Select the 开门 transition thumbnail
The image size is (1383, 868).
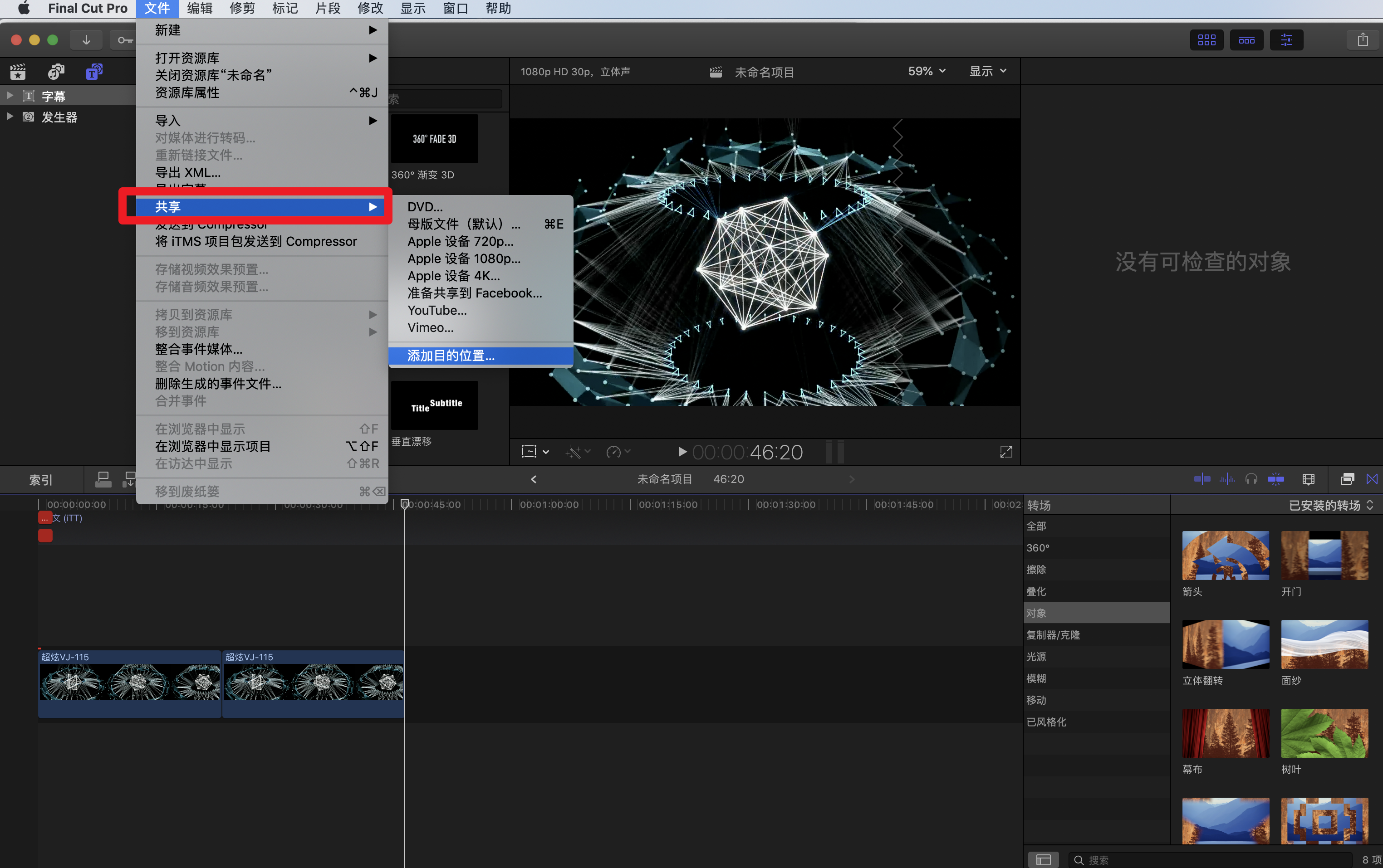coord(1324,555)
